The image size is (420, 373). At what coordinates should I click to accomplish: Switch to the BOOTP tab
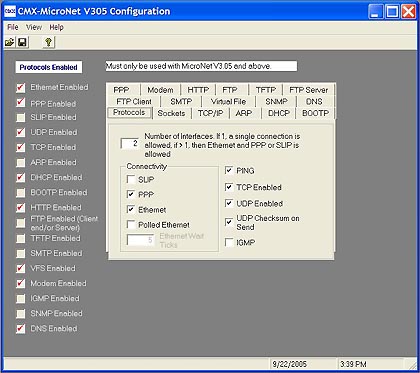point(315,113)
